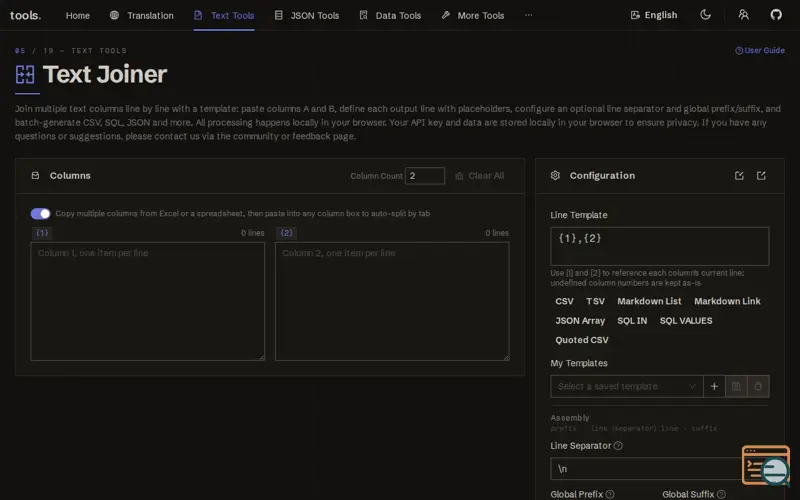The height and width of the screenshot is (500, 800).
Task: Click the delete template trash icon
Action: (x=758, y=386)
